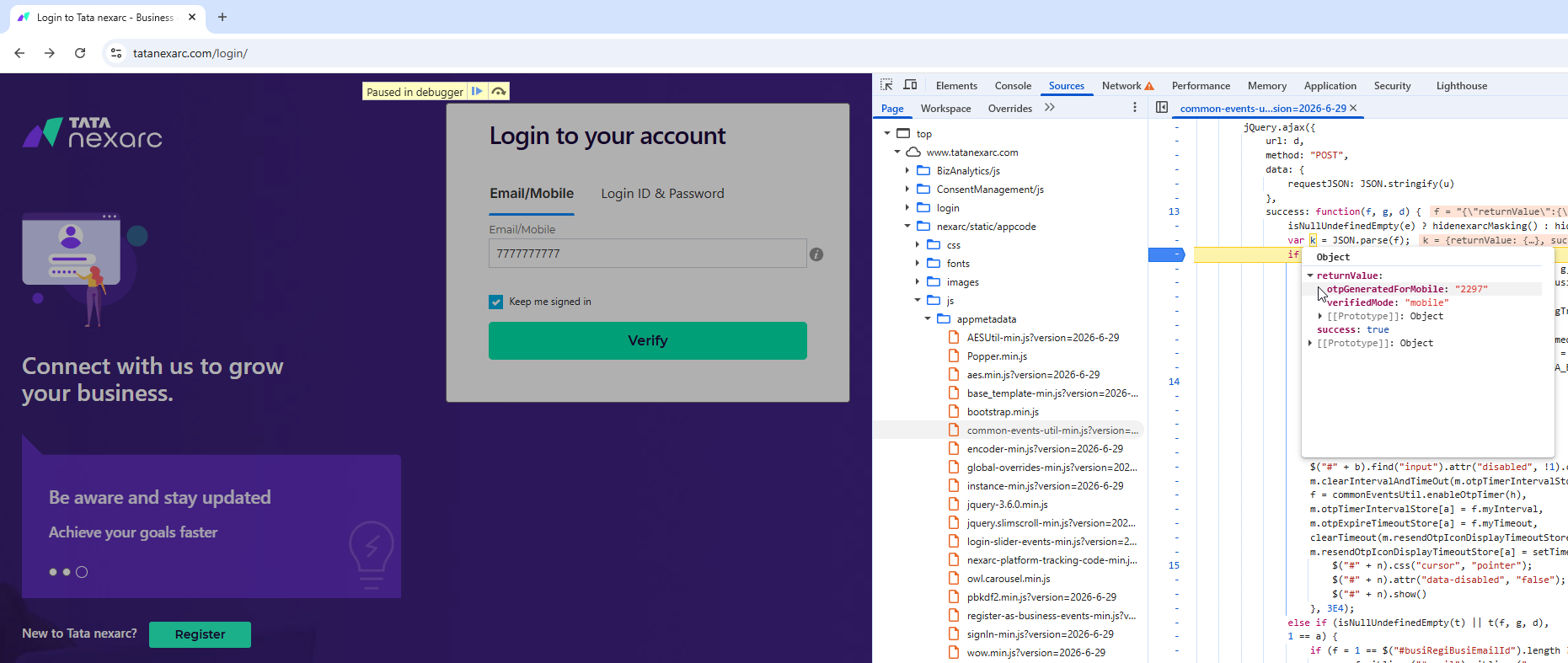Click the Tata nexarc logo
Viewport: 1568px width, 663px height.
click(x=92, y=133)
